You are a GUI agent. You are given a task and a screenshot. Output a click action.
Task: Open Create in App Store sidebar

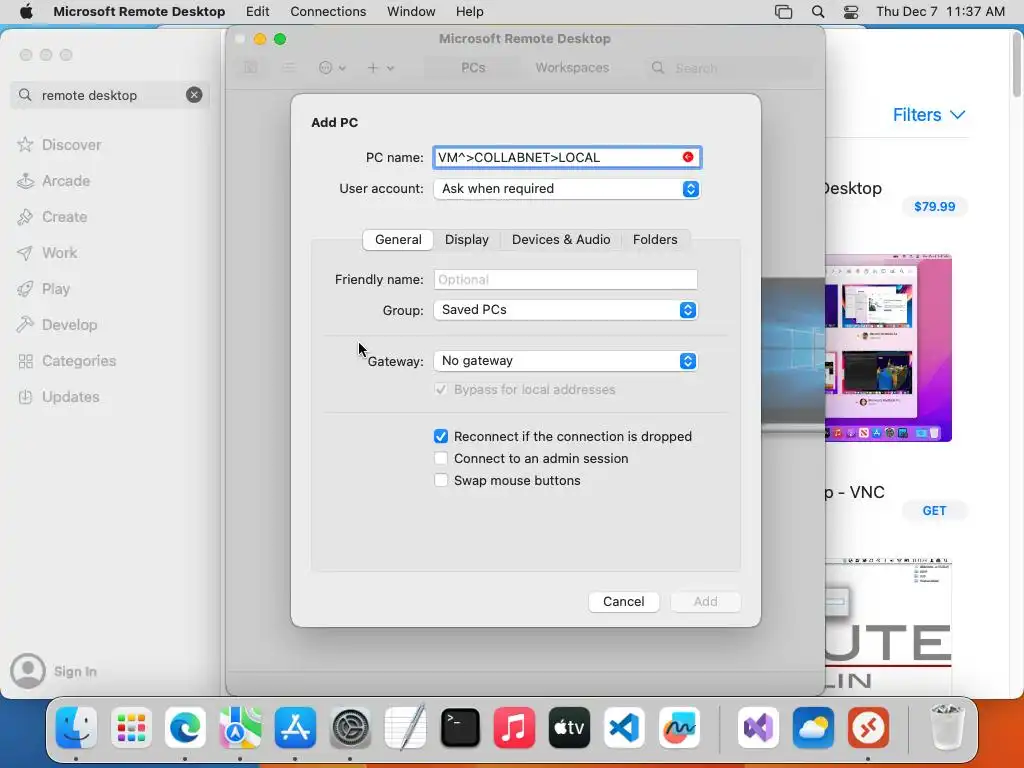64,217
